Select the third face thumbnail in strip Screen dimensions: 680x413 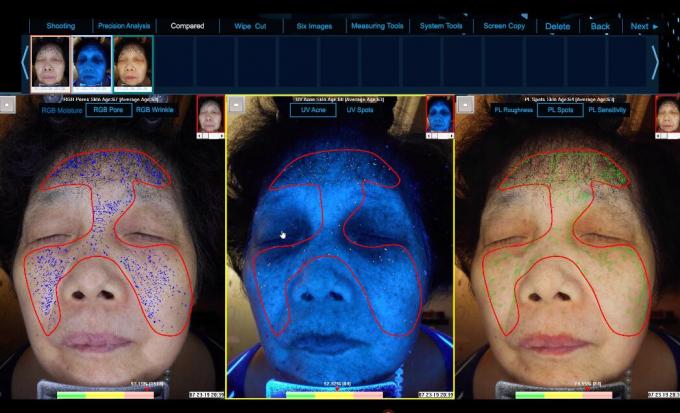(133, 64)
